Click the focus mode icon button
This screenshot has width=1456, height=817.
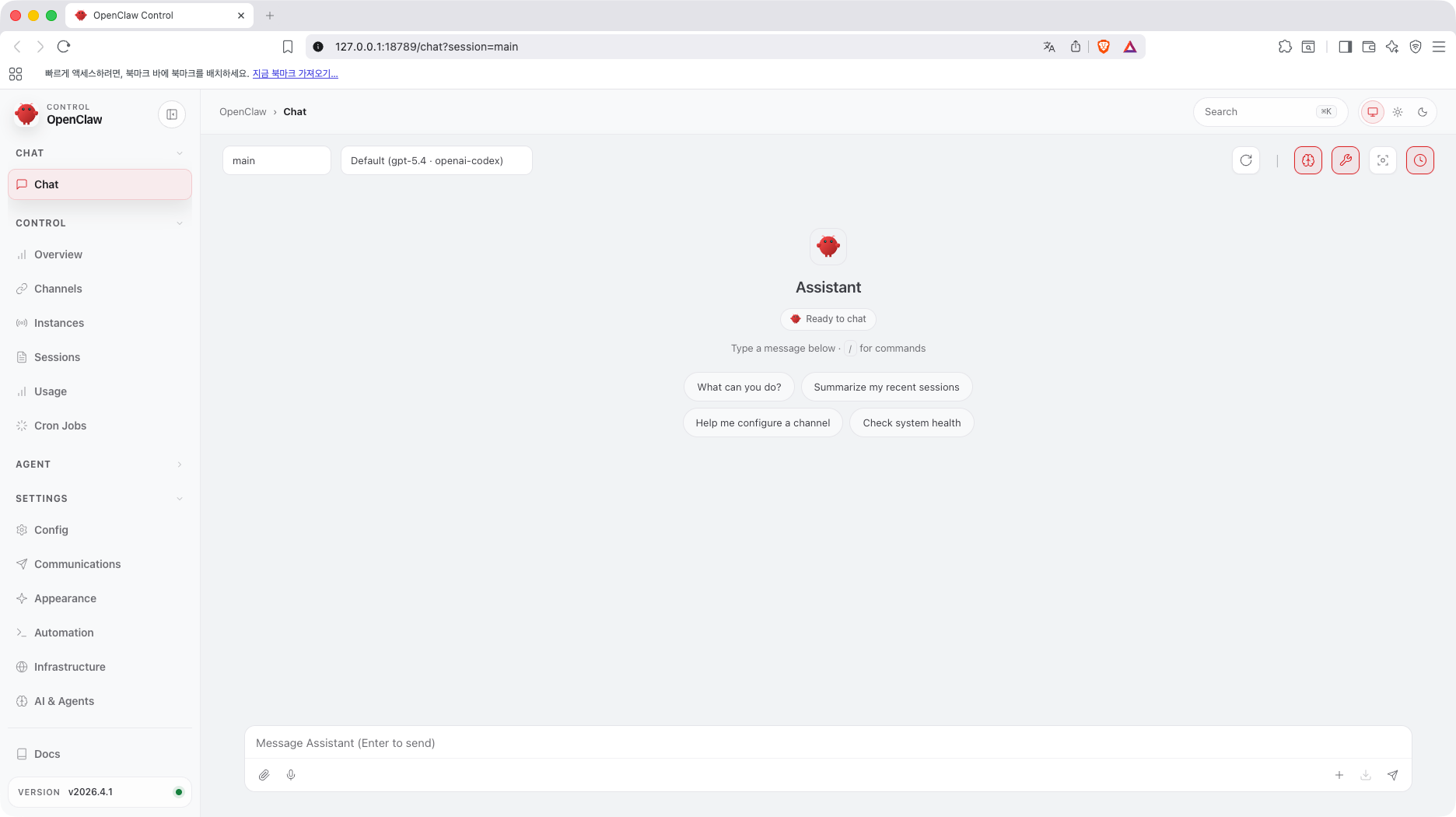coord(1383,160)
